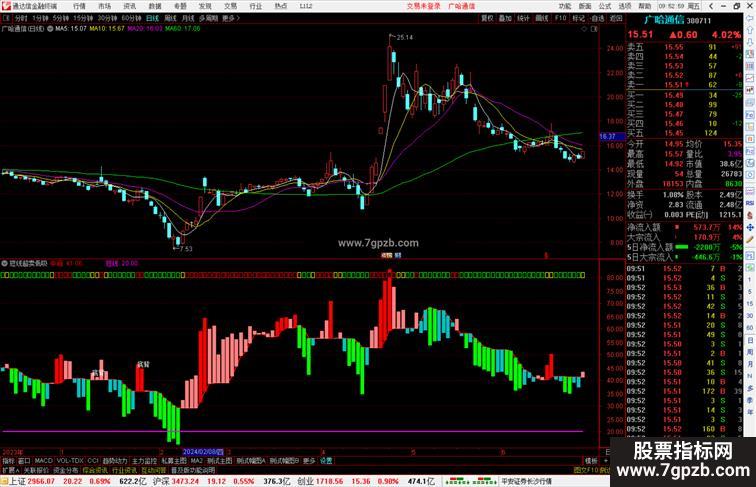The image size is (756, 487).
Task: Open the 行业资讯 tab
Action: 124,470
